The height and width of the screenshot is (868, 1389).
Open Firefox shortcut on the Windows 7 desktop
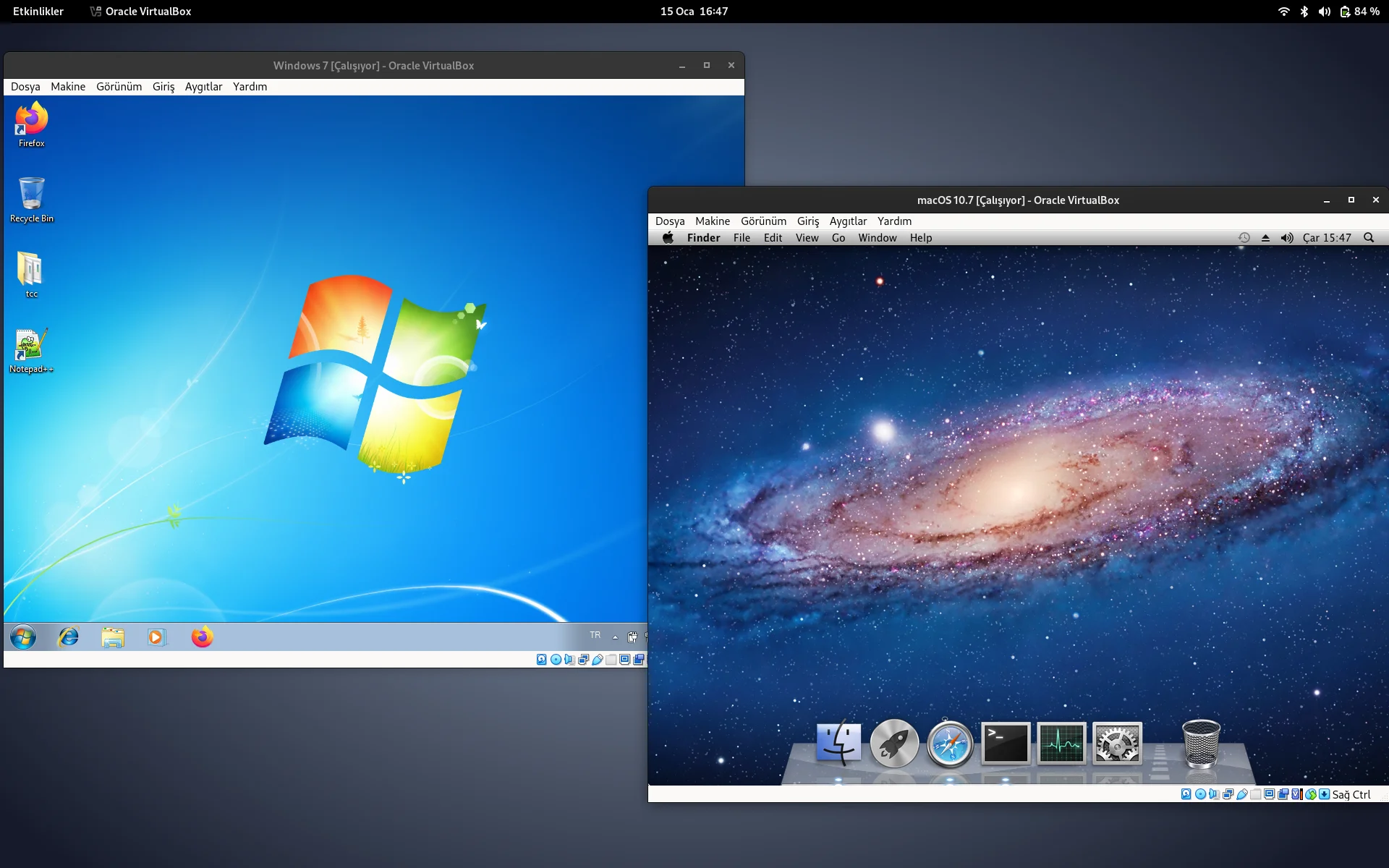coord(32,124)
